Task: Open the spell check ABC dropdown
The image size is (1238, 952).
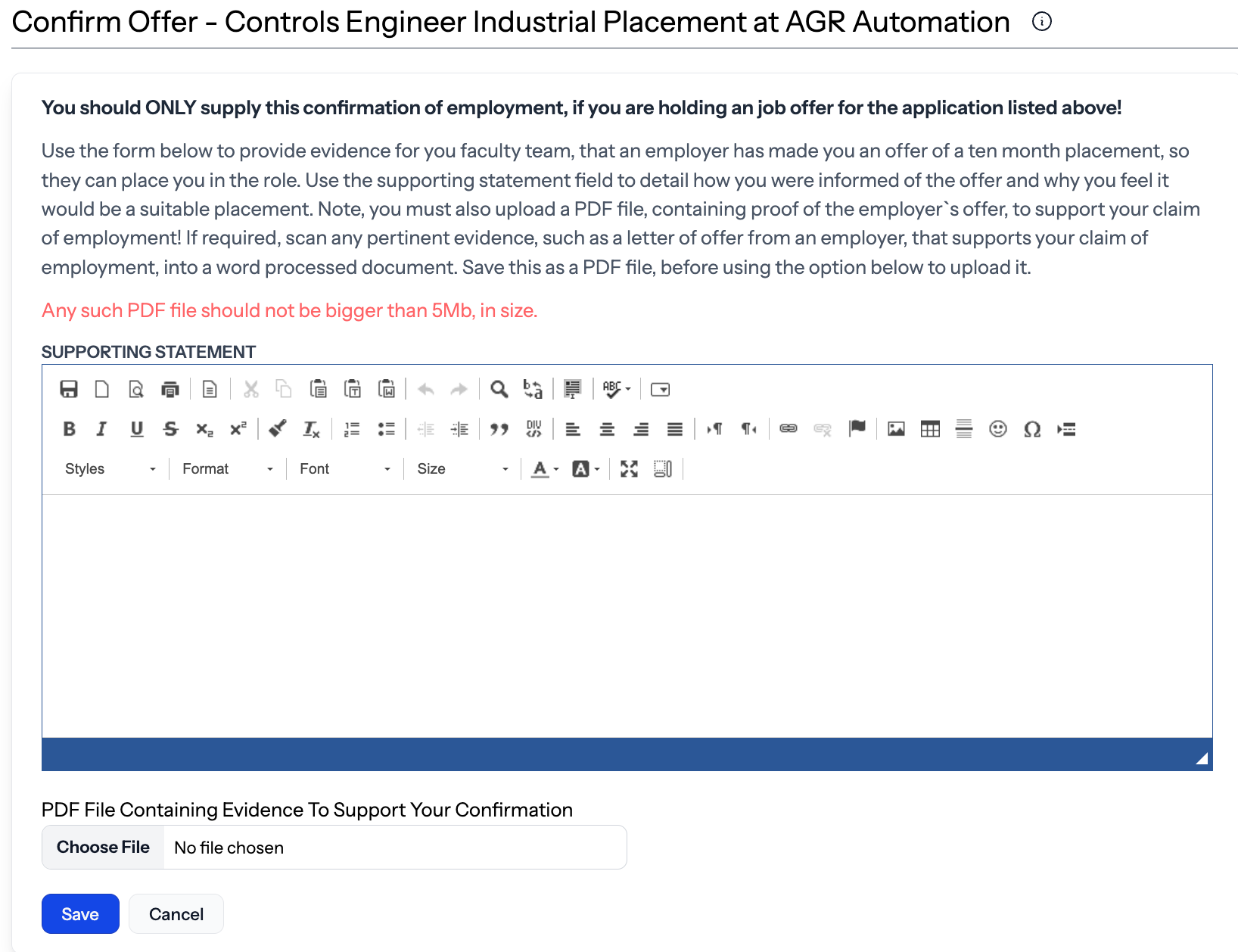Action: coord(617,389)
